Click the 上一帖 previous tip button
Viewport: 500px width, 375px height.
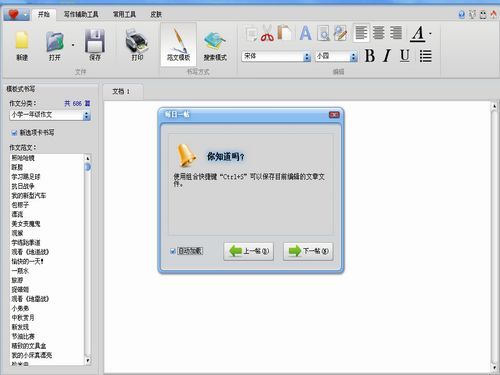[x=249, y=251]
